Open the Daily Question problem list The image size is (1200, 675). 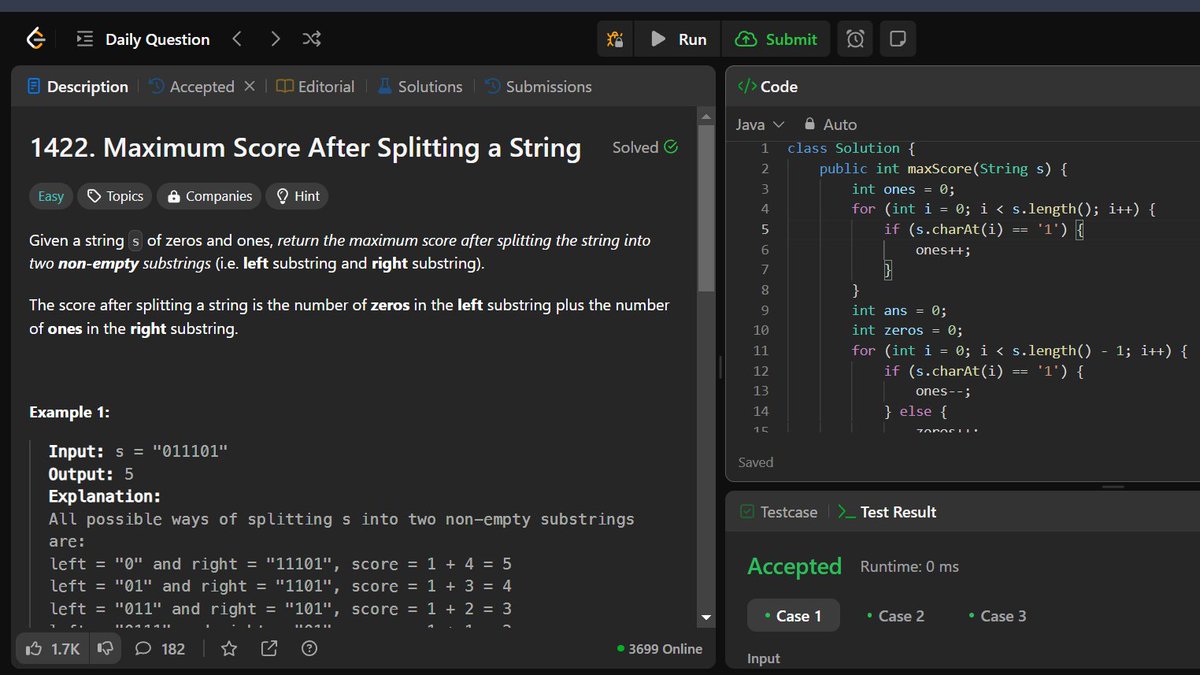coord(143,39)
